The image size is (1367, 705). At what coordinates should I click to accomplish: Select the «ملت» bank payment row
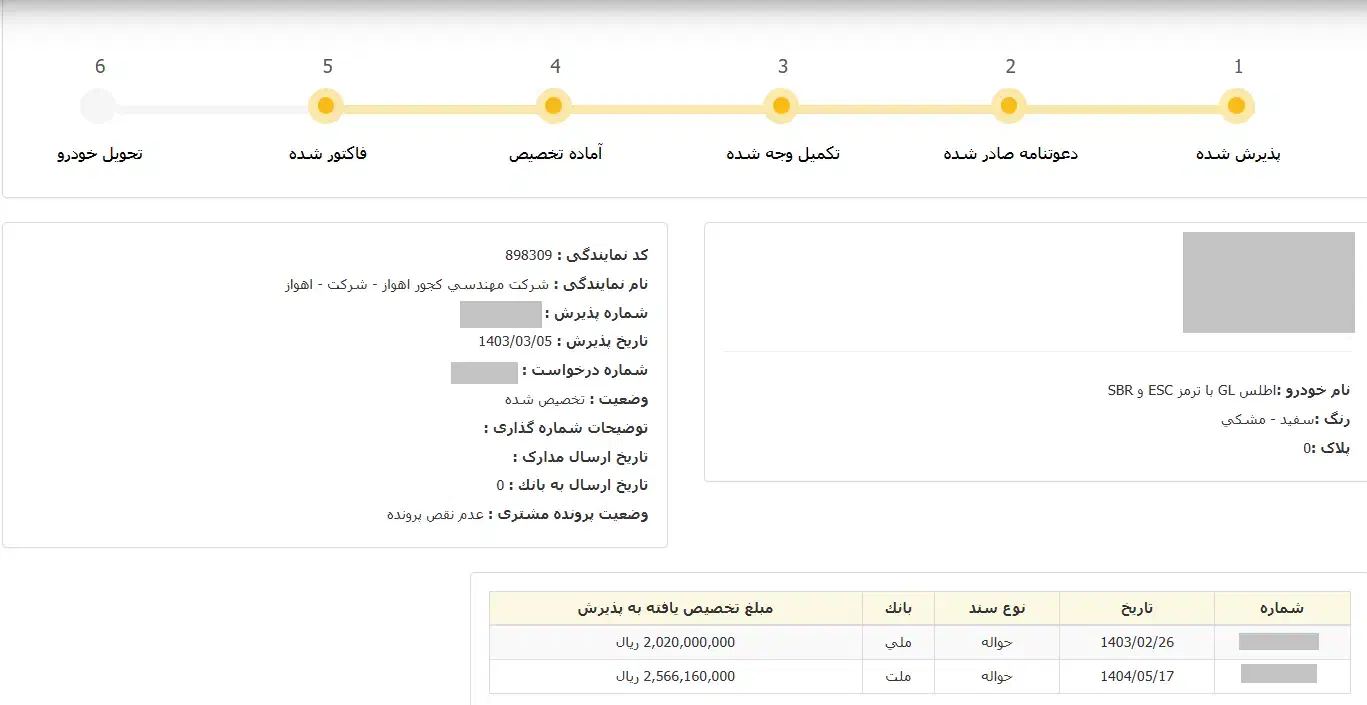click(x=900, y=676)
